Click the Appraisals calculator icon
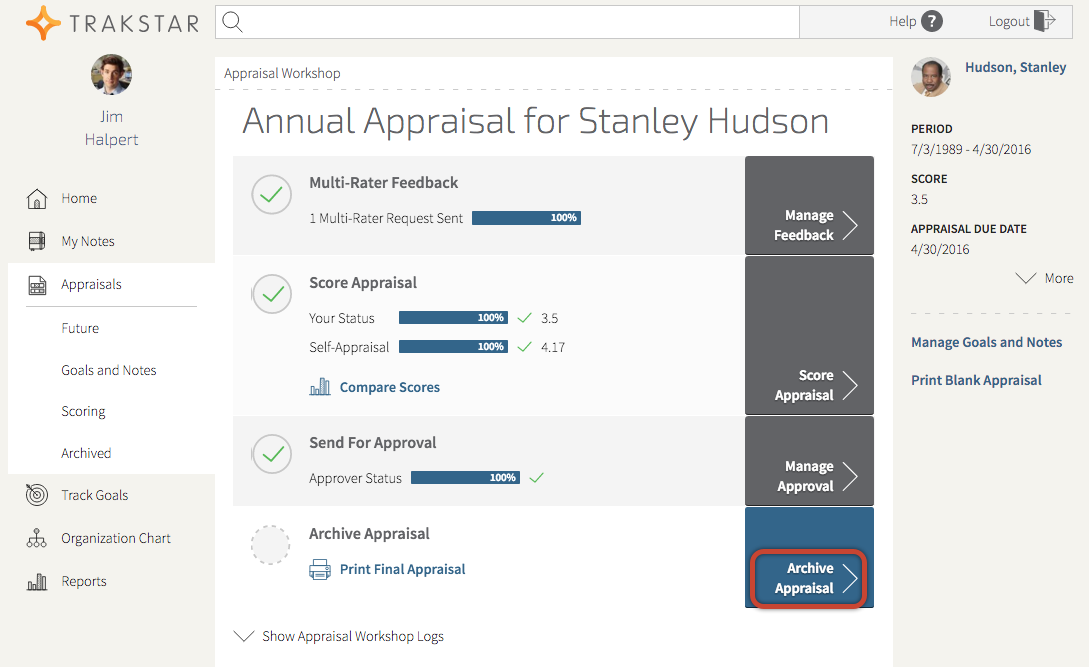The image size is (1089, 667). click(x=37, y=284)
